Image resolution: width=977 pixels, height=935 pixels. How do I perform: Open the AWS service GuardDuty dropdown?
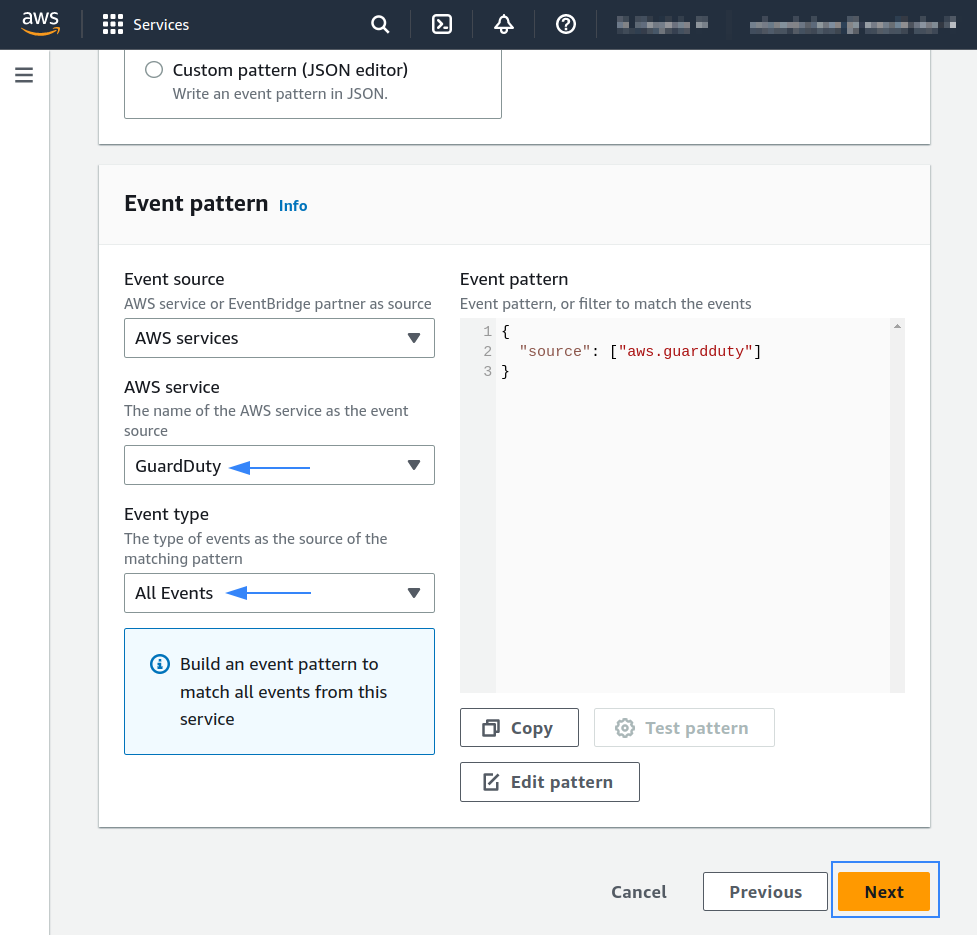click(x=279, y=465)
